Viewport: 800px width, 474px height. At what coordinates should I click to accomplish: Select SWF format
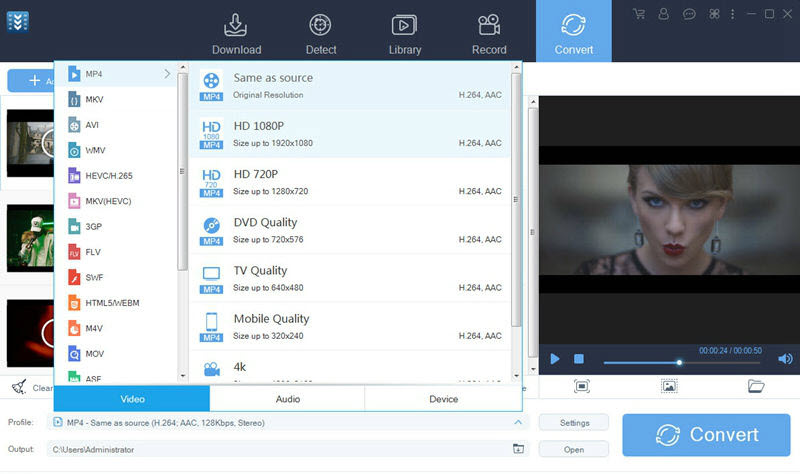(115, 278)
